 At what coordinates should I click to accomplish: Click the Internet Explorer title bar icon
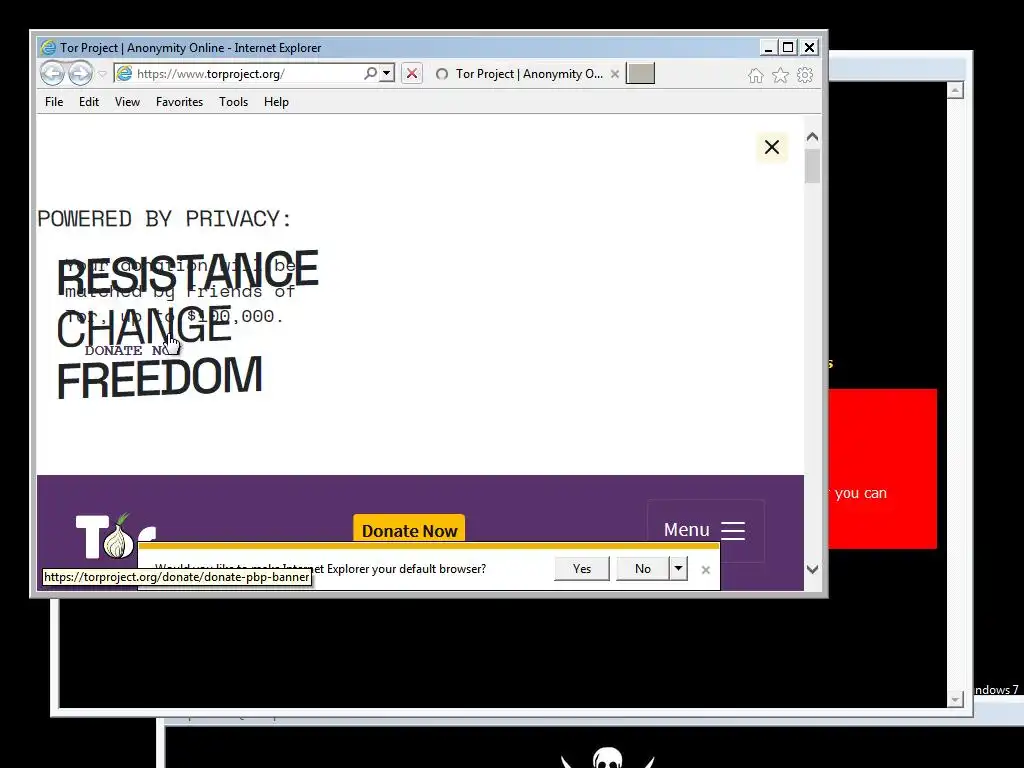[48, 48]
